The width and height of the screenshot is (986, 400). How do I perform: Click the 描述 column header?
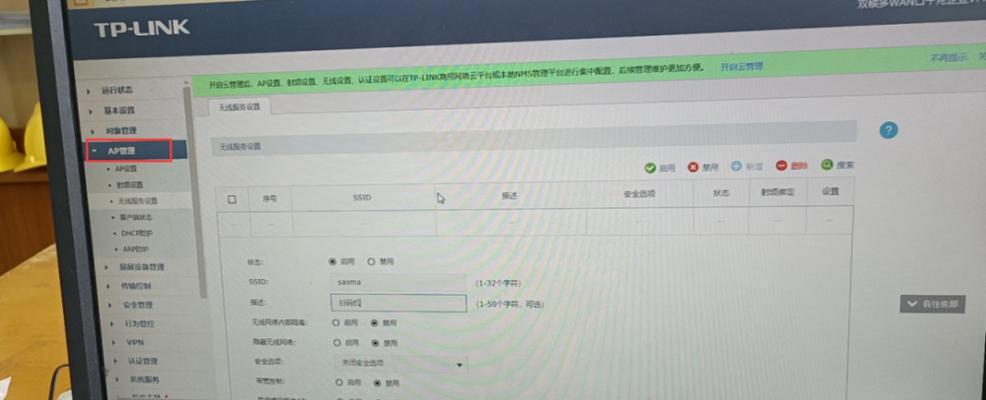[x=509, y=196]
